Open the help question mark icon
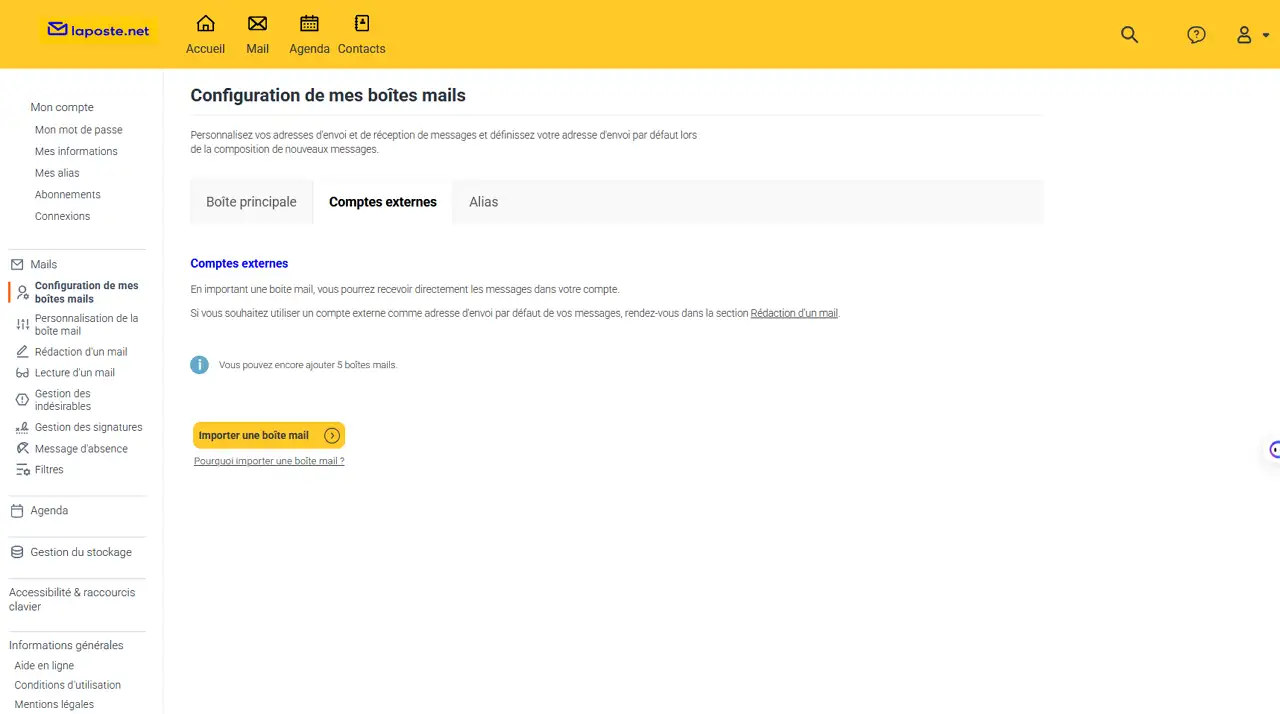1280x714 pixels. 1196,35
